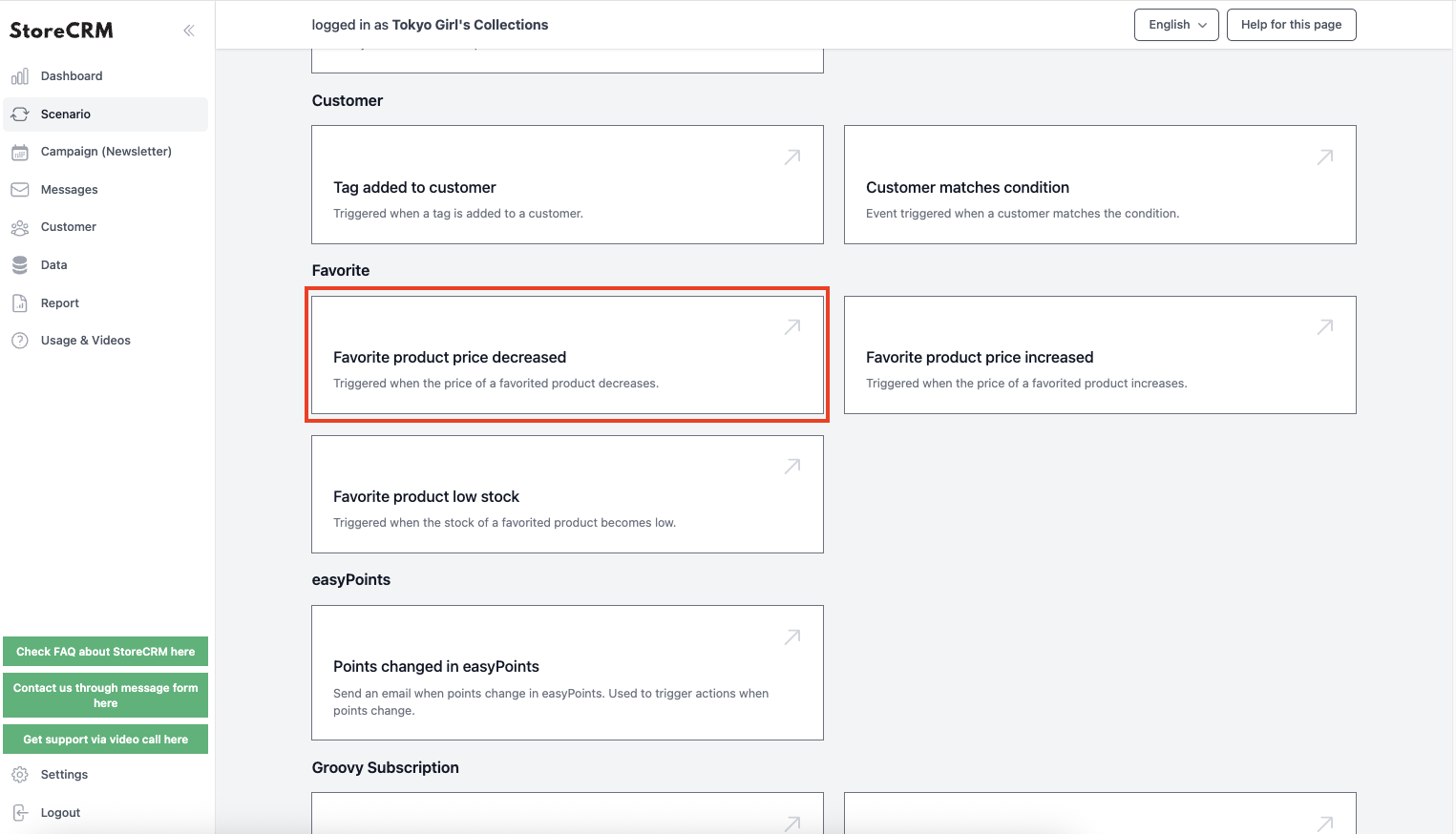Click arrow icon on Favorite product price decreased card
Screen dimensions: 1456x834
click(792, 327)
